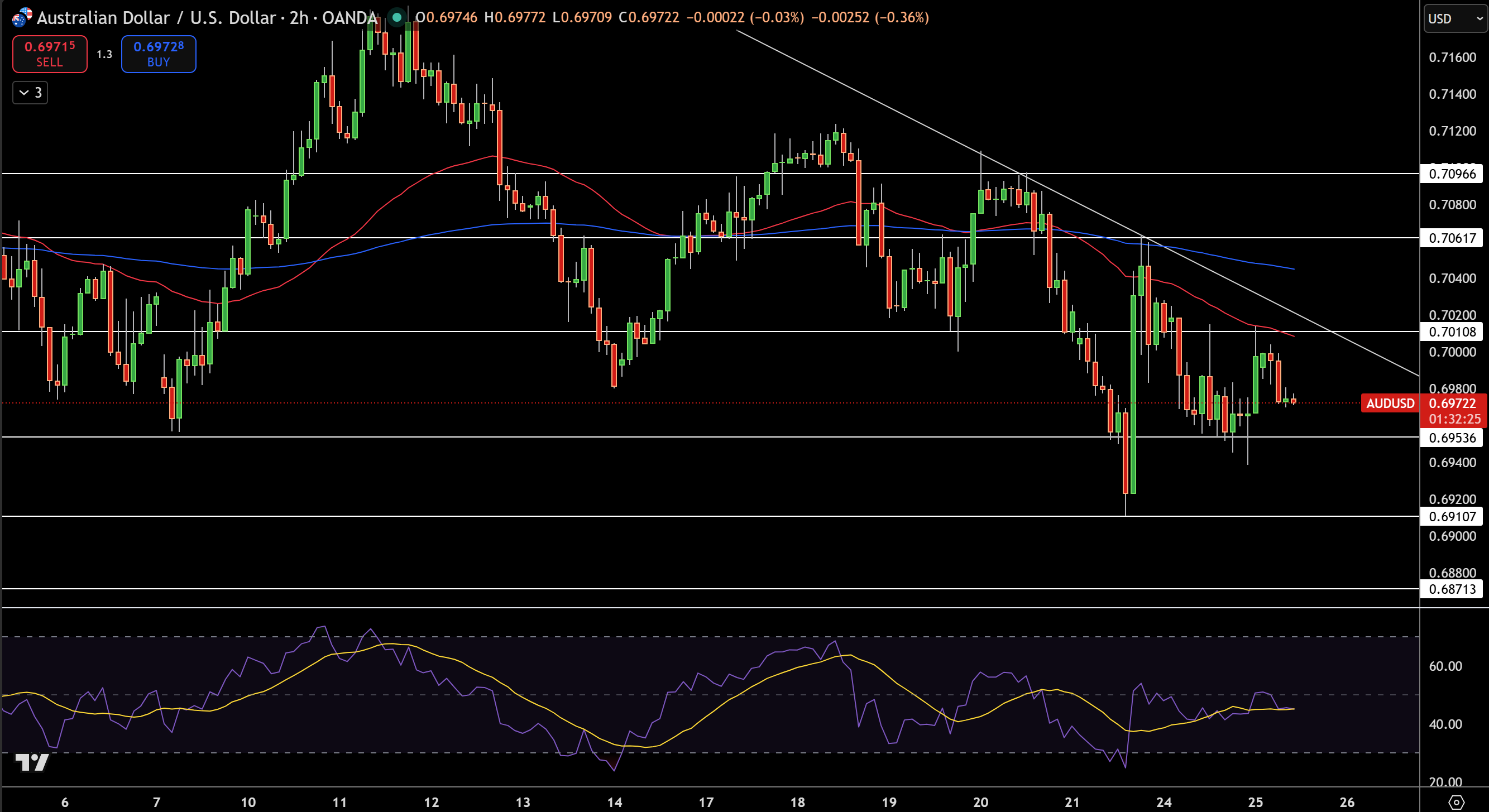Click the TradingView logo icon

(32, 762)
